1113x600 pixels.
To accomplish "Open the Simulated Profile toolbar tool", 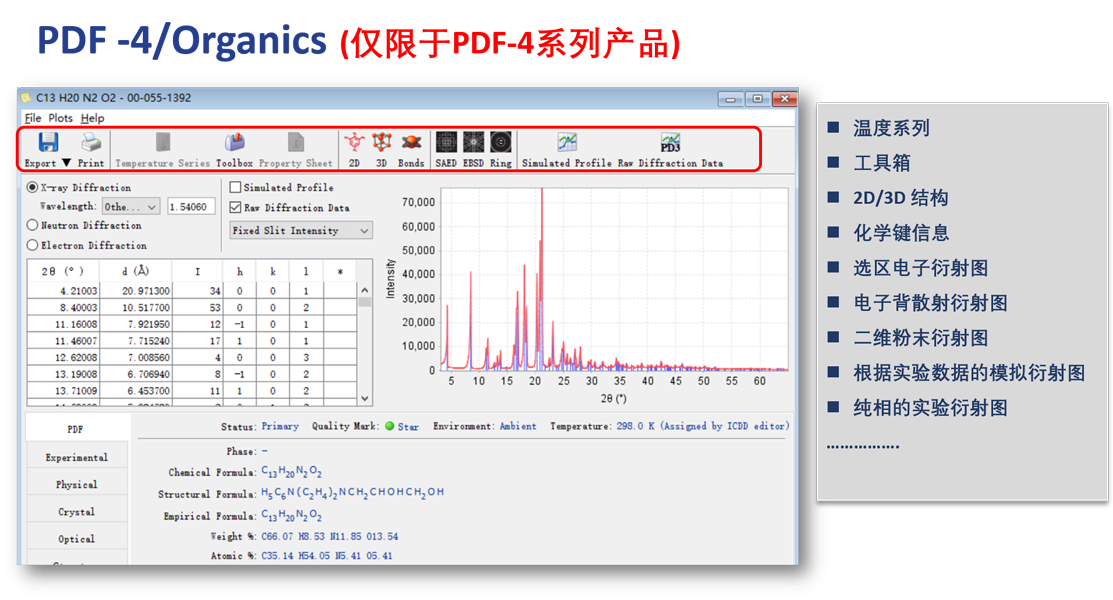I will pyautogui.click(x=566, y=150).
